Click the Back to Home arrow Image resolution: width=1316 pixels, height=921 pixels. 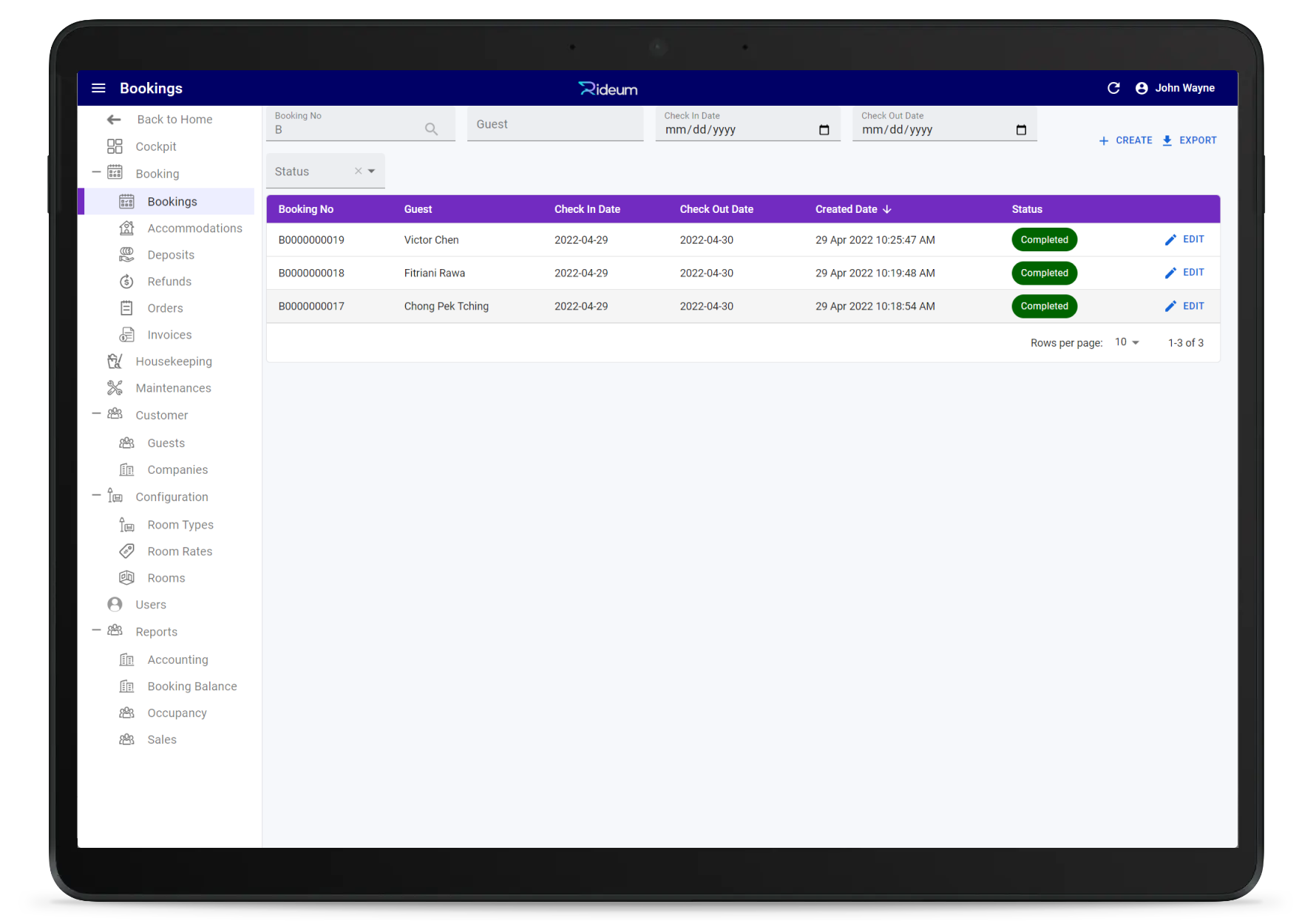114,120
